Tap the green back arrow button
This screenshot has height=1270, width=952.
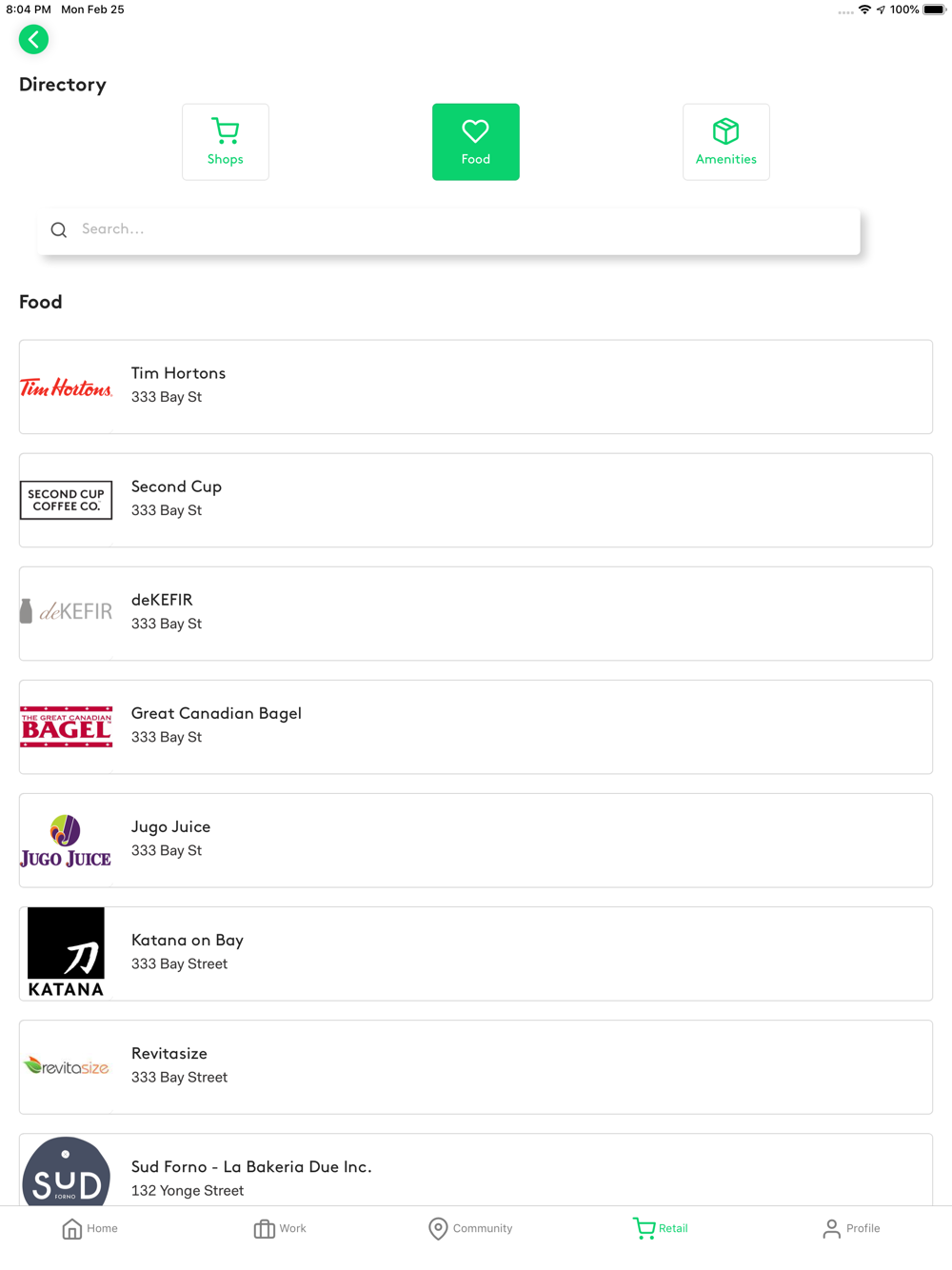tap(33, 39)
